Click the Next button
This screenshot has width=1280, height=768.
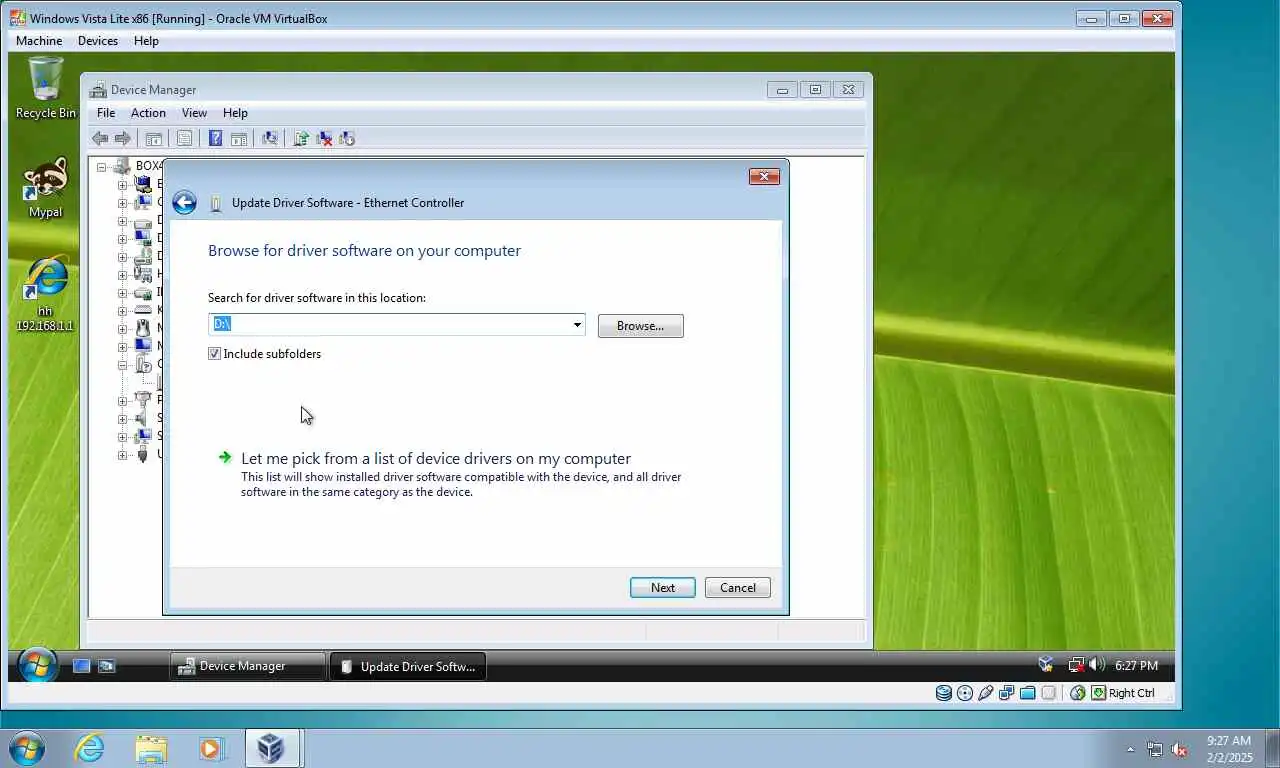[663, 588]
